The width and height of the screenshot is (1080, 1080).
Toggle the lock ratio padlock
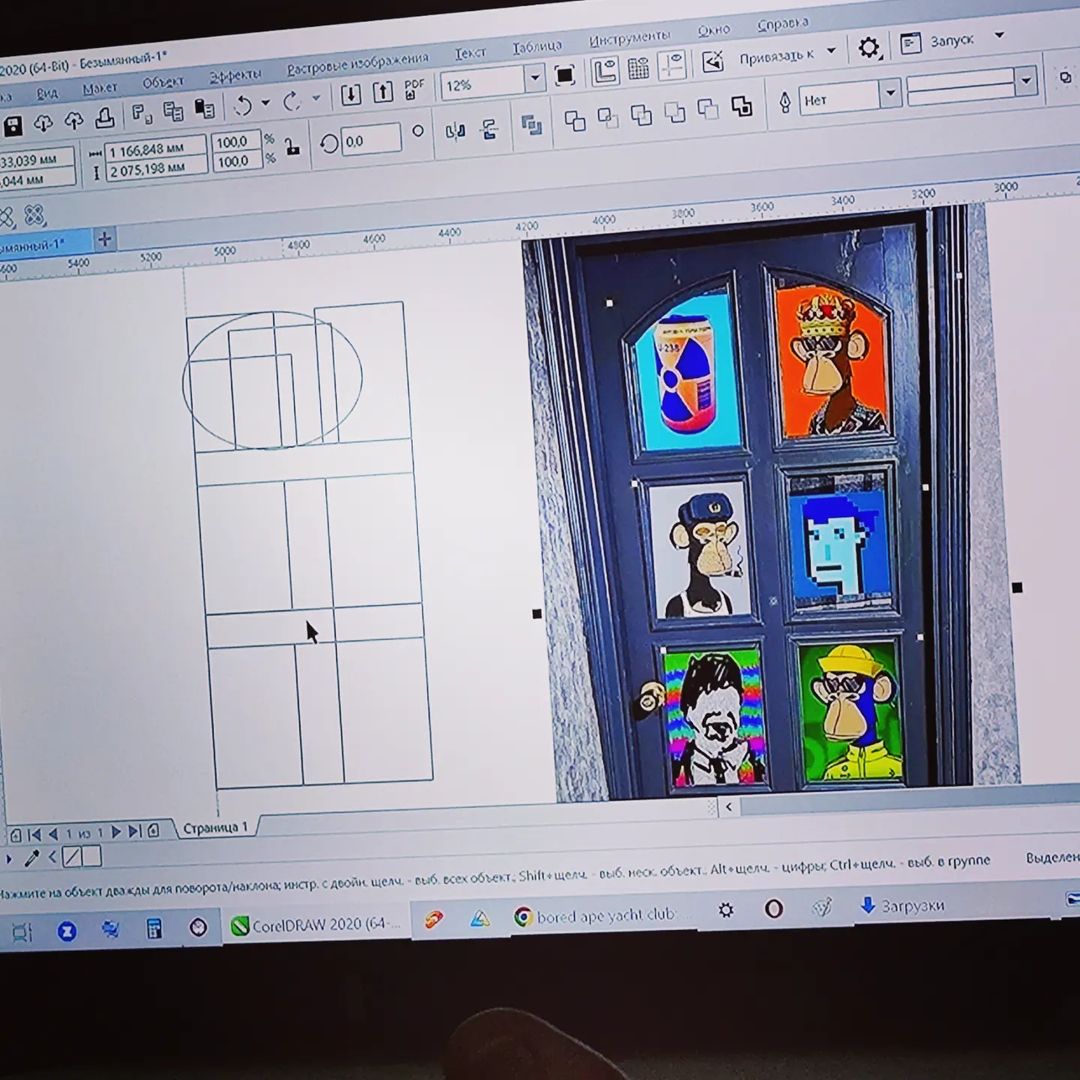(293, 147)
